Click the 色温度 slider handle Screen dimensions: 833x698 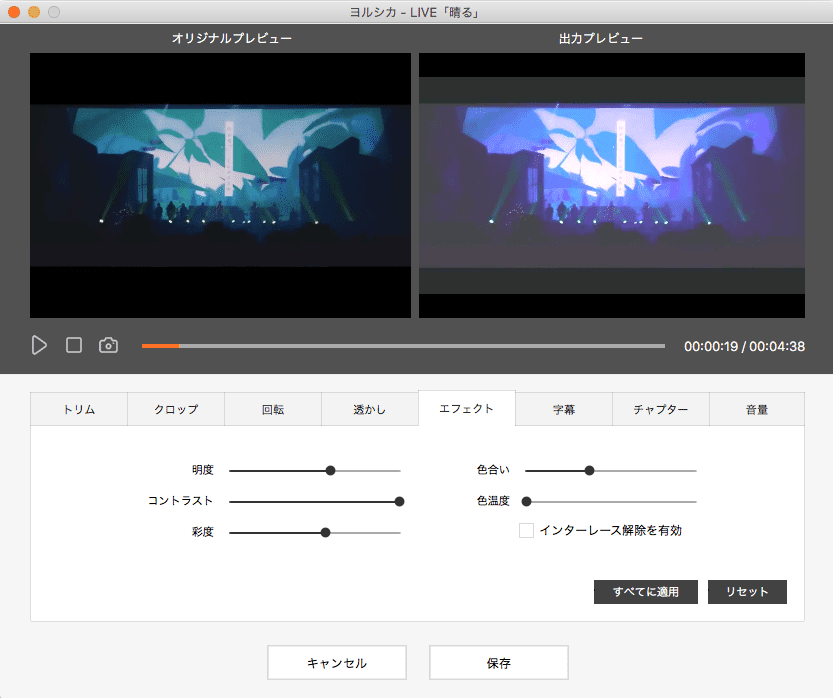point(526,501)
